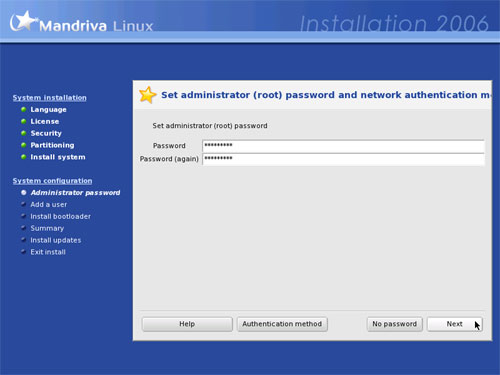500x375 pixels.
Task: Click the dialog title heading text
Action: [326, 95]
